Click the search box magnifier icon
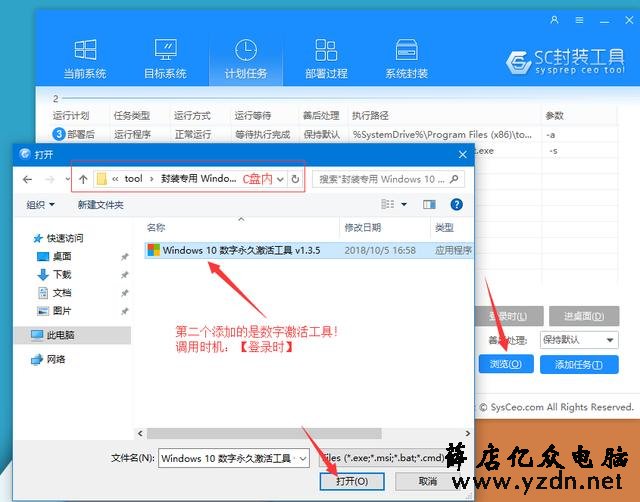 [454, 179]
